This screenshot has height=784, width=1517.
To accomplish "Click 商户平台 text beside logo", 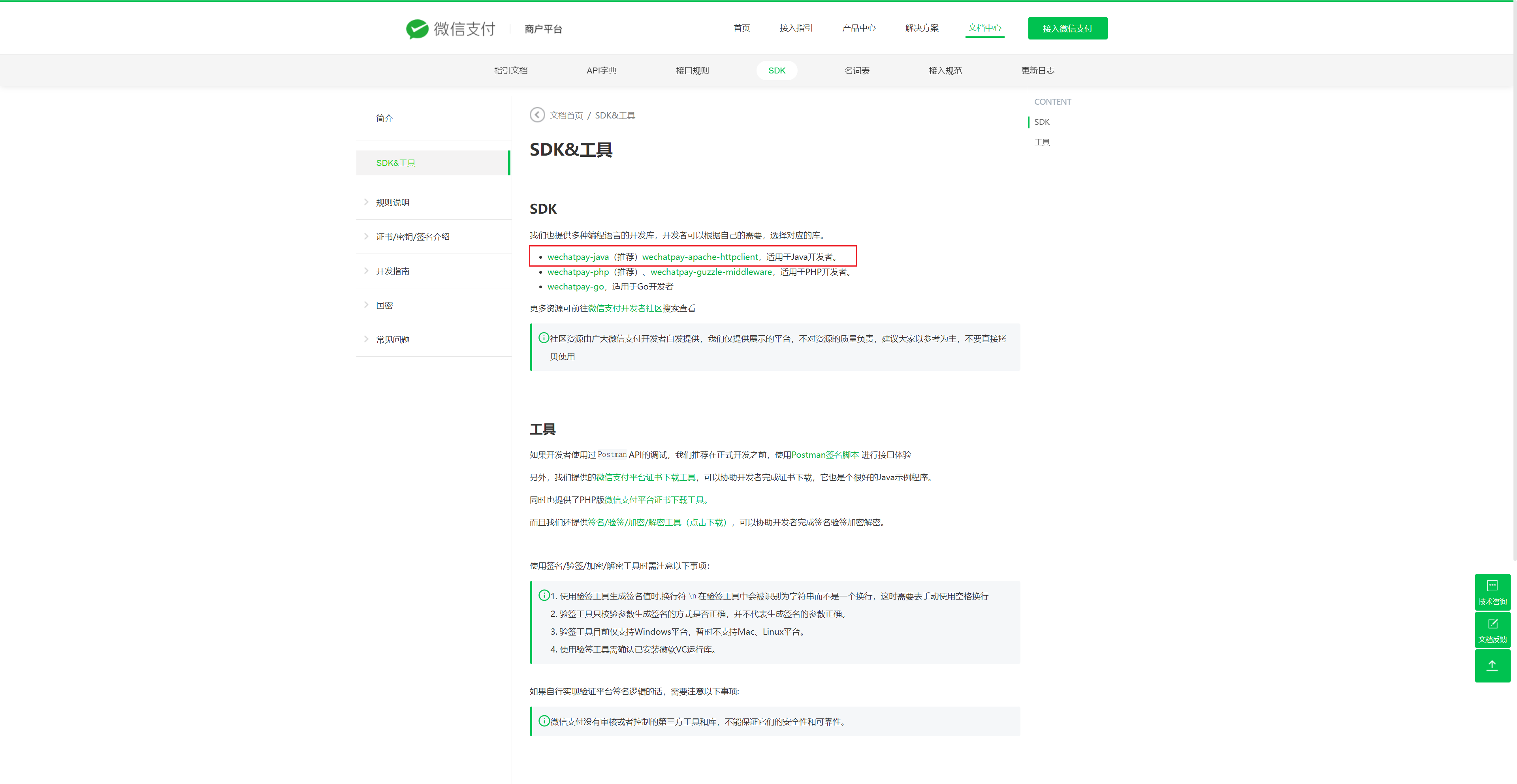I will click(543, 29).
